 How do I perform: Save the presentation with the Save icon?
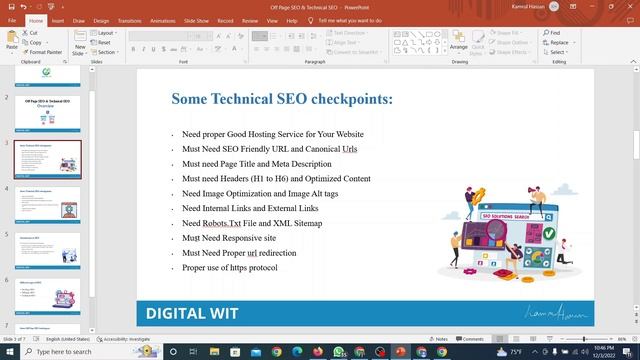(11, 7)
